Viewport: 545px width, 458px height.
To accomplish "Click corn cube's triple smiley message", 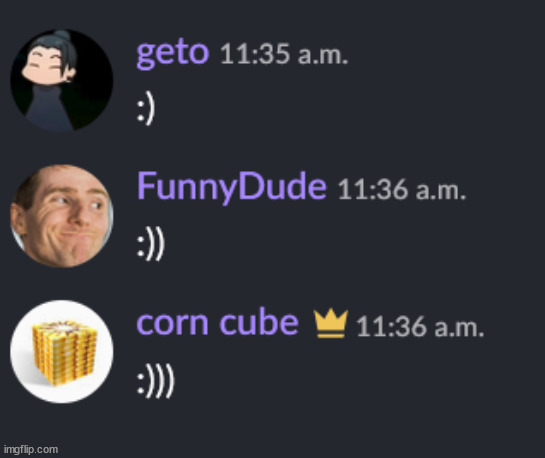I will [x=155, y=381].
